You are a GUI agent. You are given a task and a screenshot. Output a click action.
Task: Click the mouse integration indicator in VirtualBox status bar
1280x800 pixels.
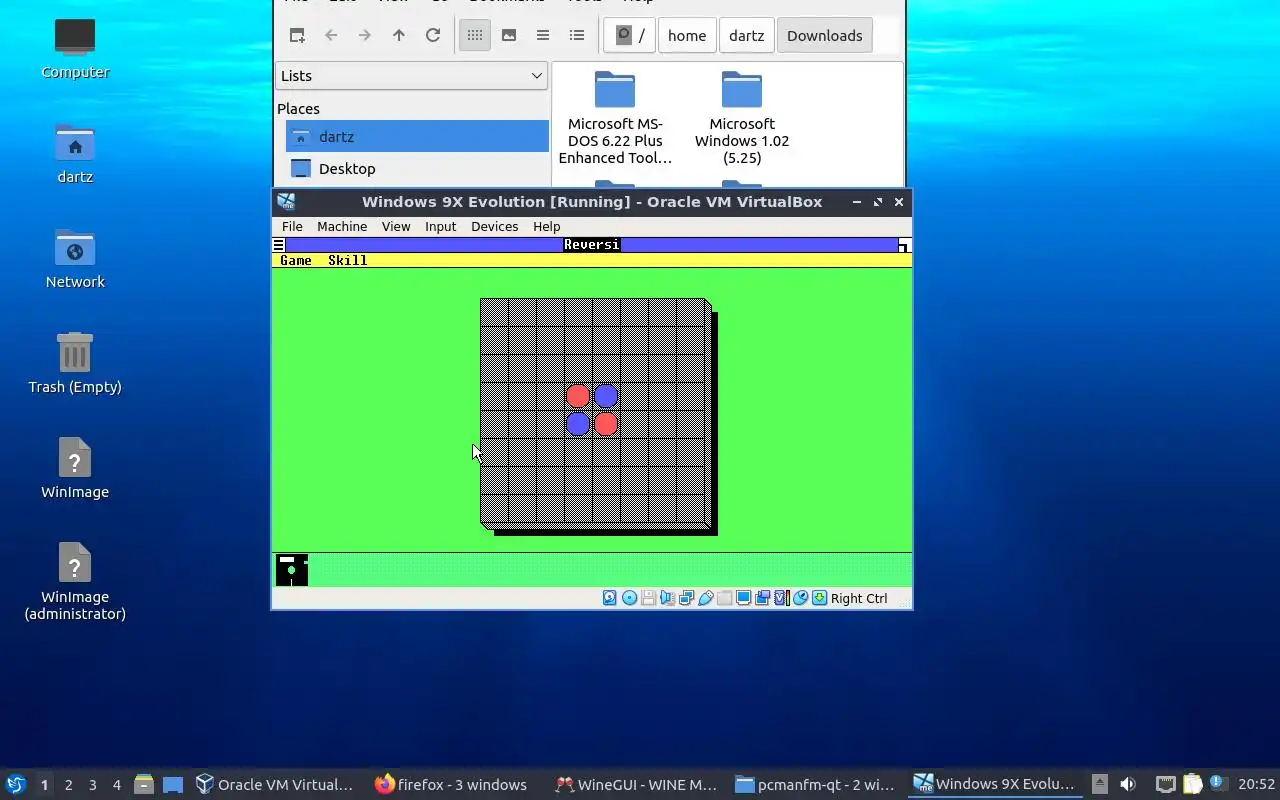(800, 598)
